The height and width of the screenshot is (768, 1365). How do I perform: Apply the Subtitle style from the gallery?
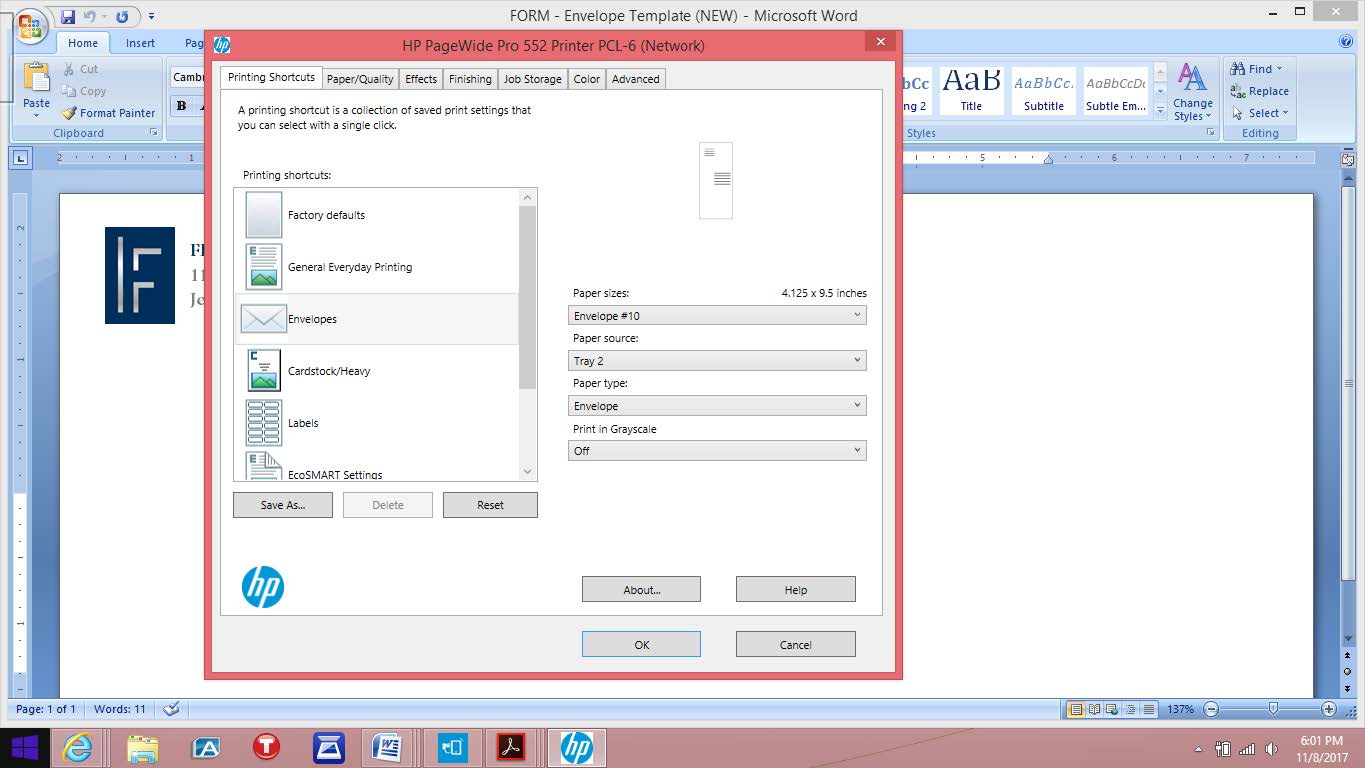coord(1043,91)
